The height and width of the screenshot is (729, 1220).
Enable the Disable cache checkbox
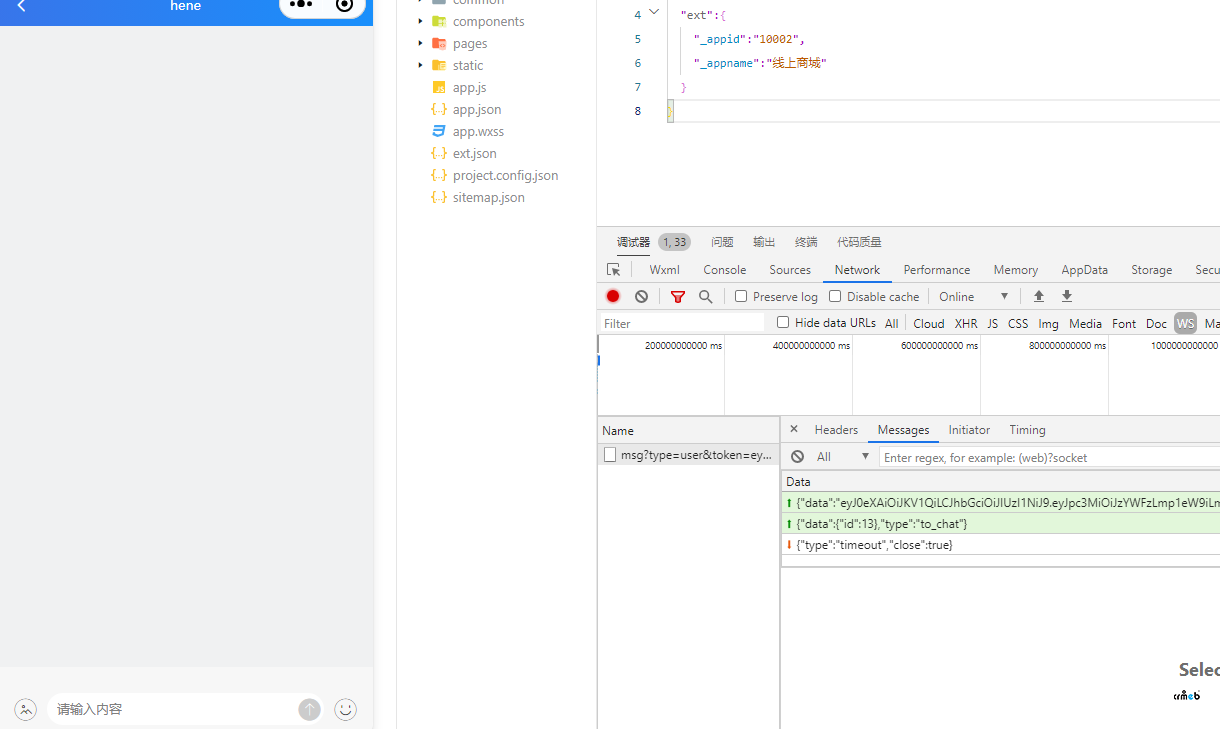point(835,296)
